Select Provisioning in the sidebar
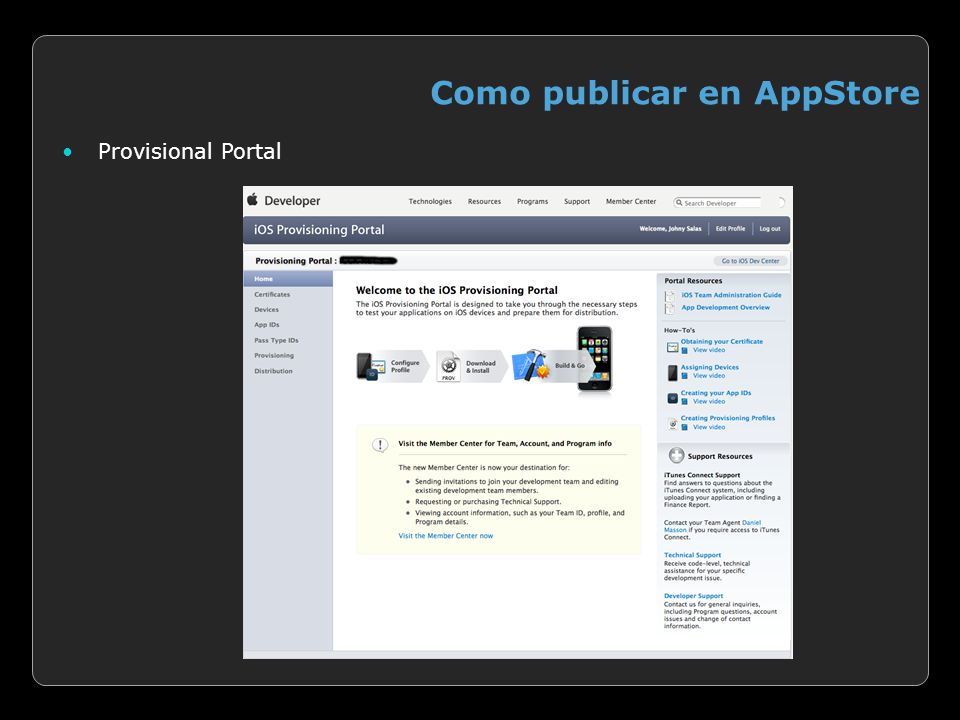960x720 pixels. click(x=274, y=356)
